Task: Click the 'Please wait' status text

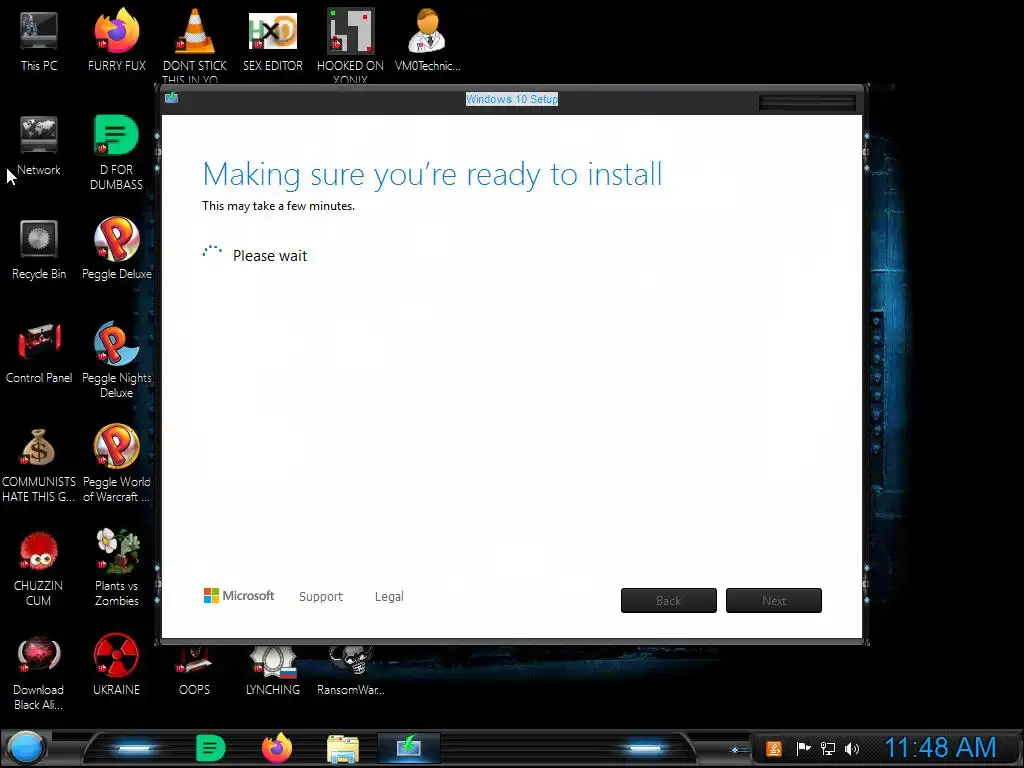Action: click(x=270, y=255)
